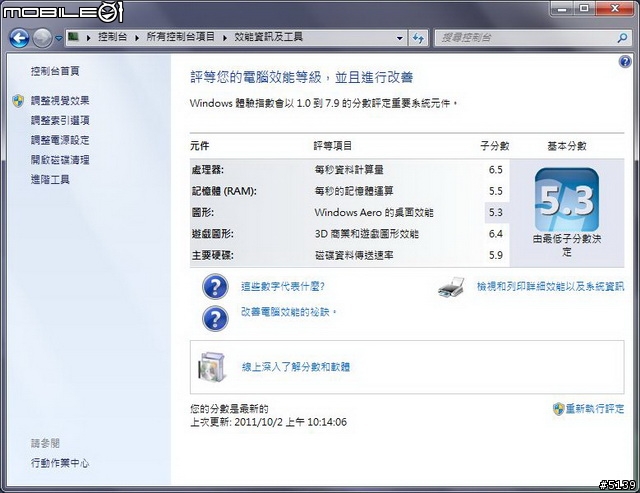640x493 pixels.
Task: Click the refresh button next to address bar
Action: click(418, 38)
